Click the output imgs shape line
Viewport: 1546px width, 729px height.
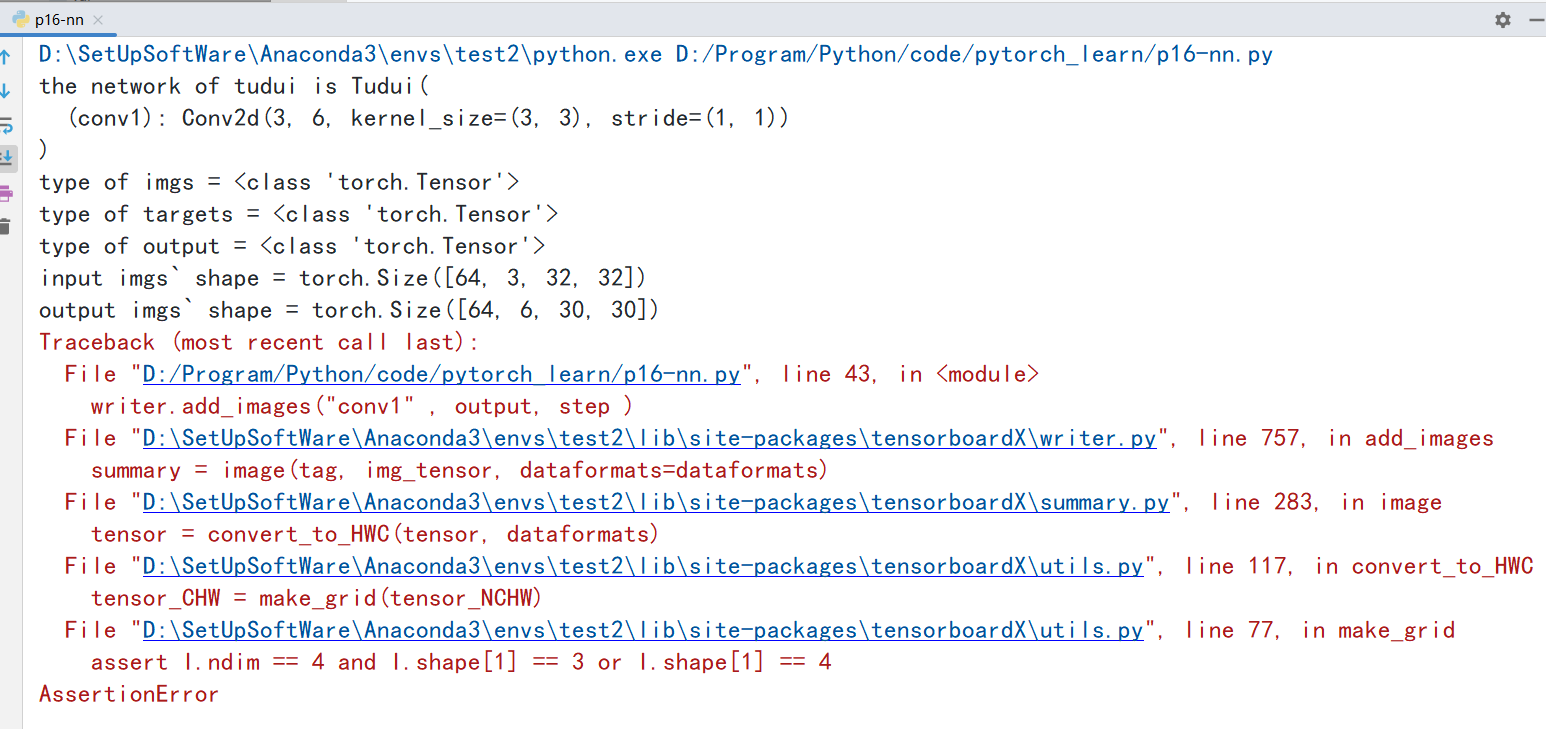[348, 311]
